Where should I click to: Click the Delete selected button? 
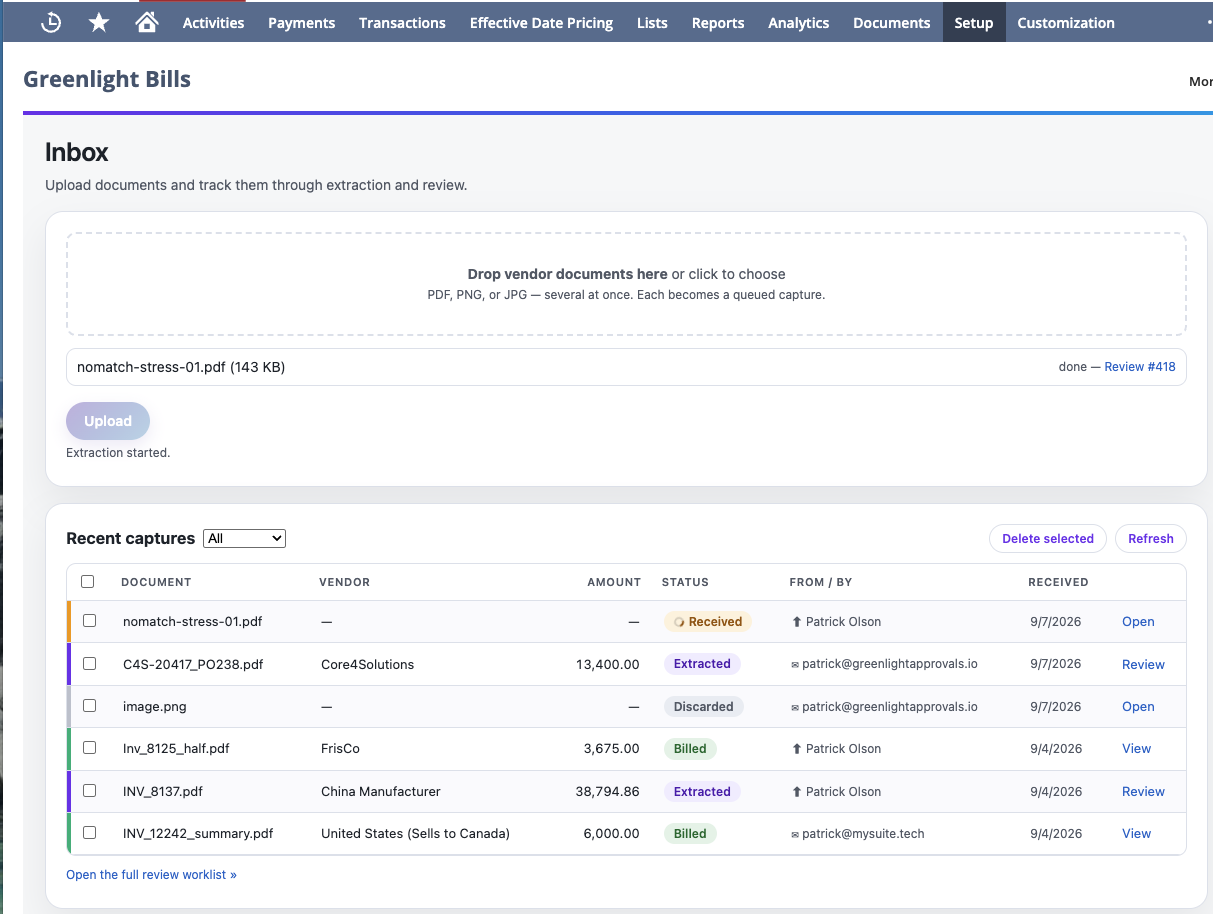tap(1048, 538)
